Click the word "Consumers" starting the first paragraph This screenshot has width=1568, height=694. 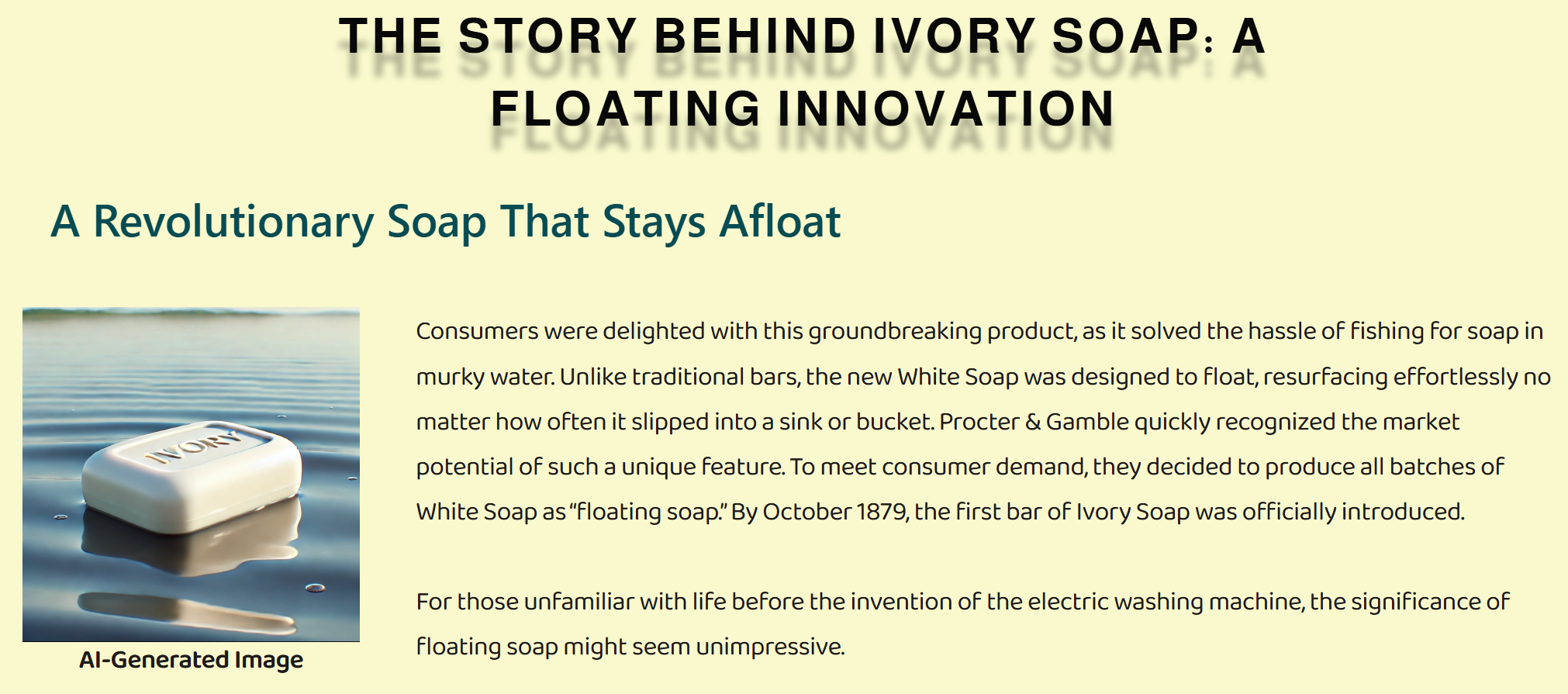pyautogui.click(x=477, y=331)
